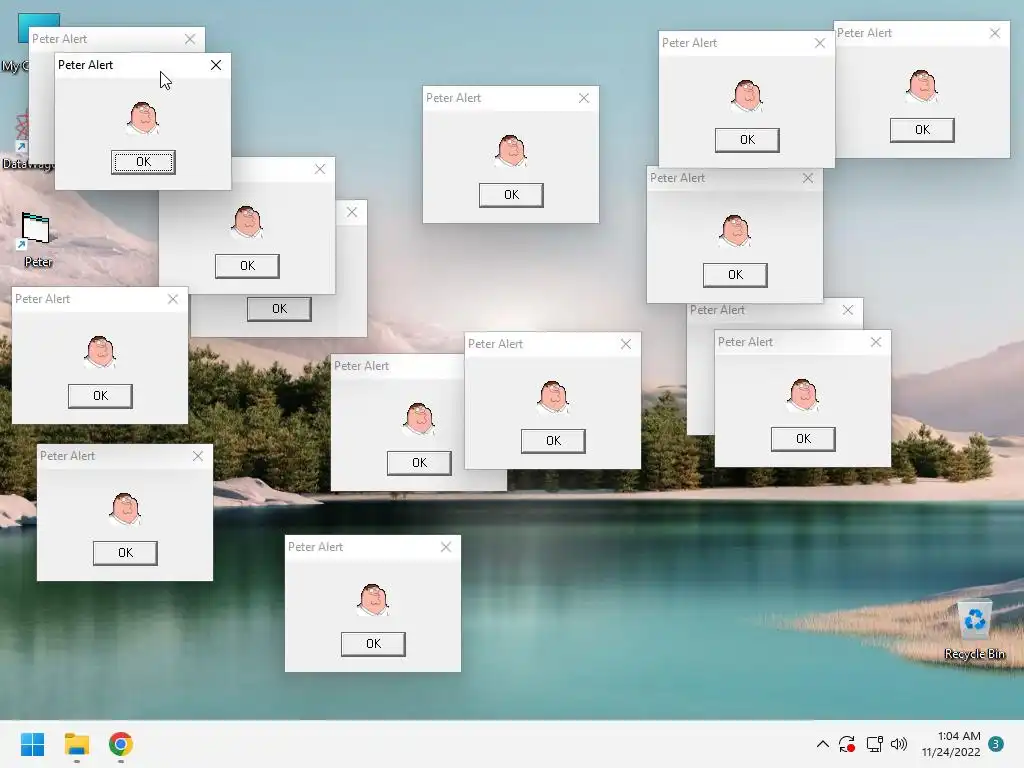Close the lone top-center Peter Alert dialog
This screenshot has height=768, width=1024.
point(584,98)
